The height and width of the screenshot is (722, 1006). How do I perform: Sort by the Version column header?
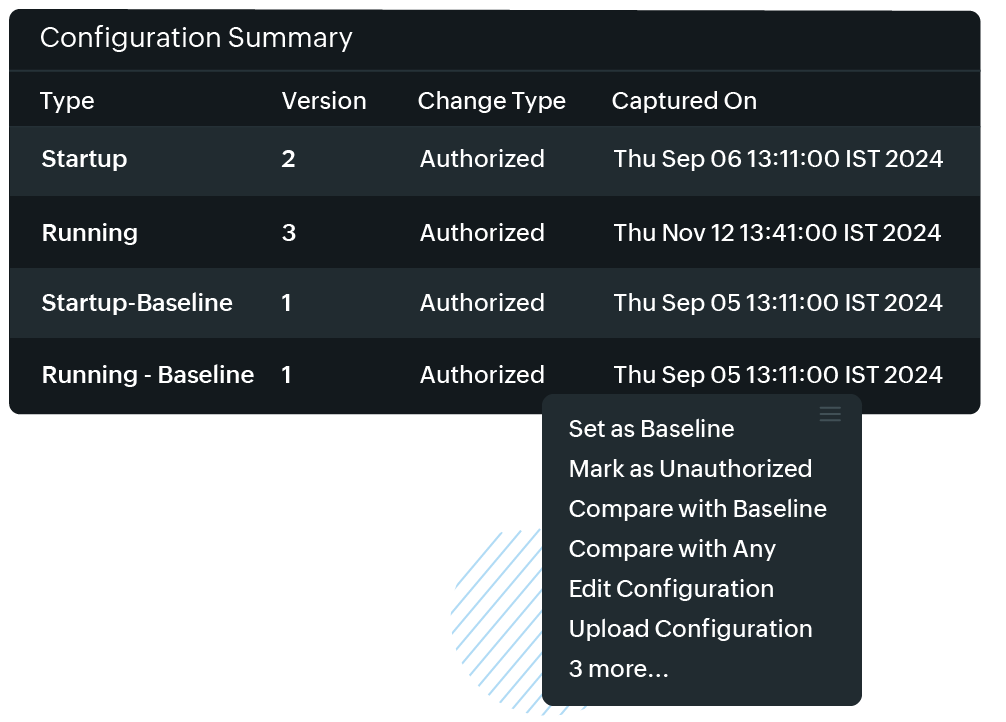click(x=324, y=100)
